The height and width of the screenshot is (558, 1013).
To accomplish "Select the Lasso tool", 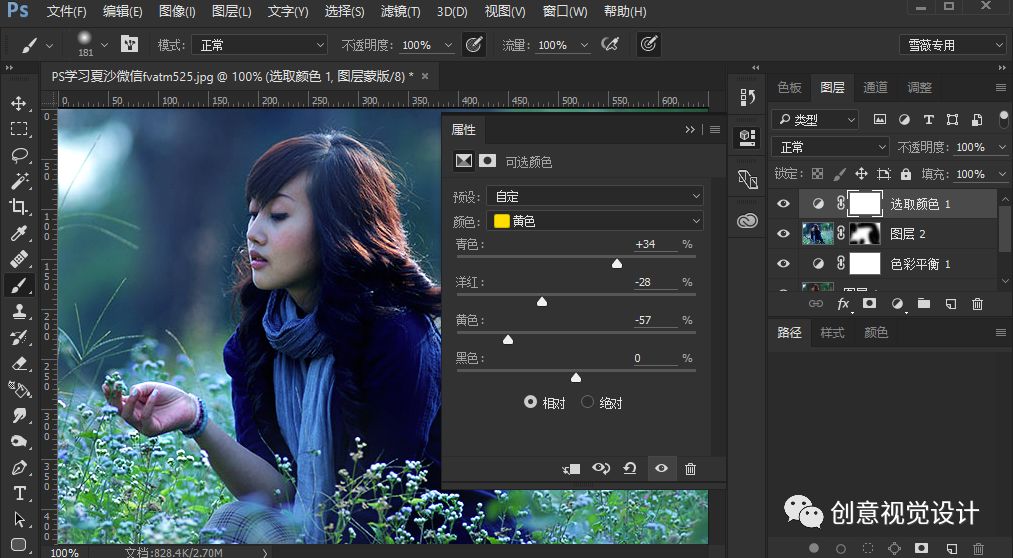I will pos(19,155).
